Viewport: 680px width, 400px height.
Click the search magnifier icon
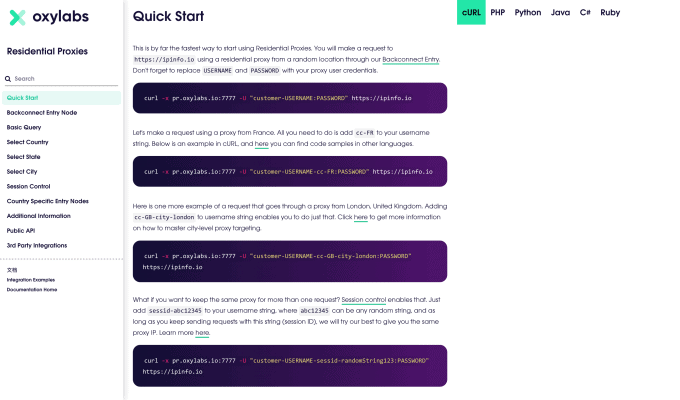pos(8,78)
